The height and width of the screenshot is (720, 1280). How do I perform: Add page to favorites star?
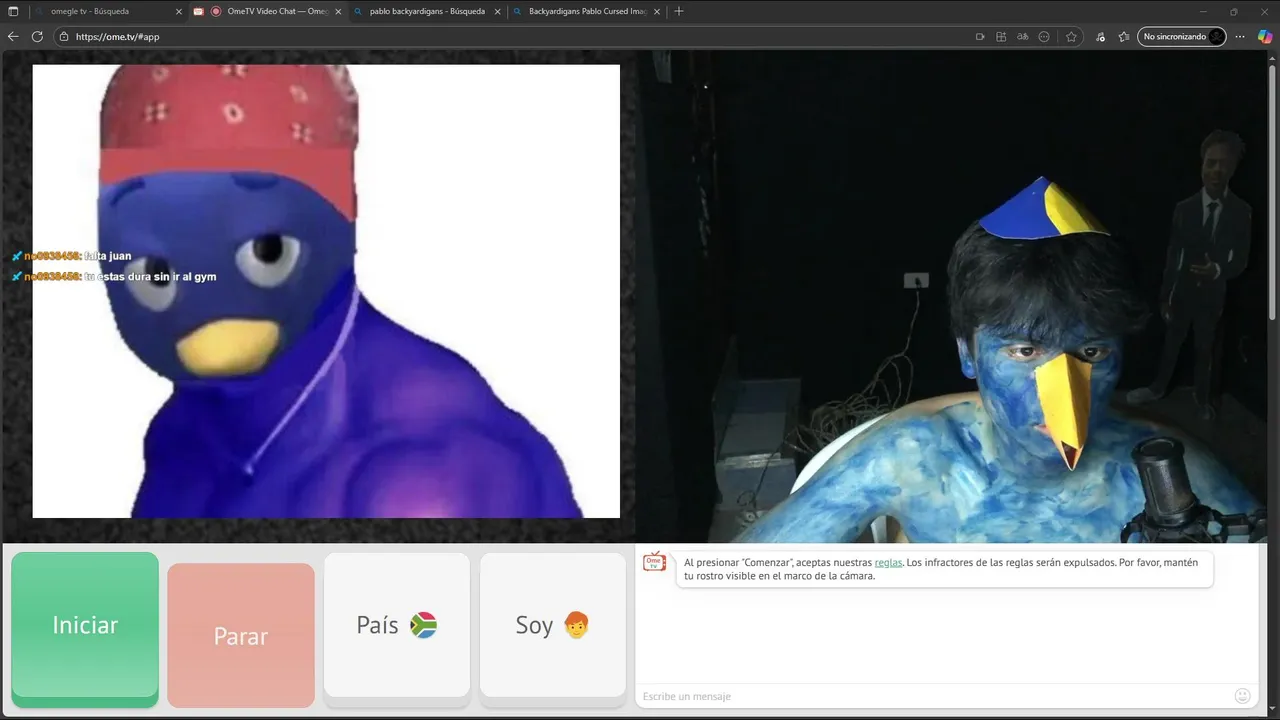tap(1071, 36)
